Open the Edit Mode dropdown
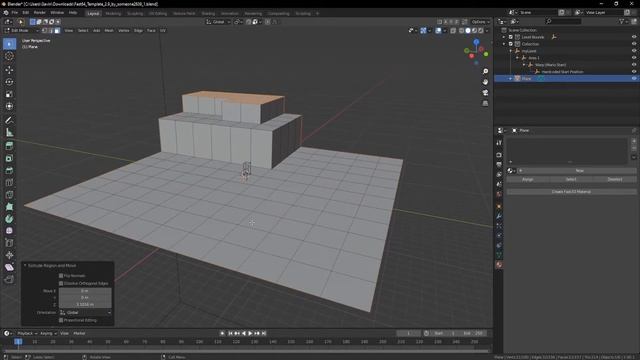This screenshot has width=640, height=360. [x=21, y=31]
